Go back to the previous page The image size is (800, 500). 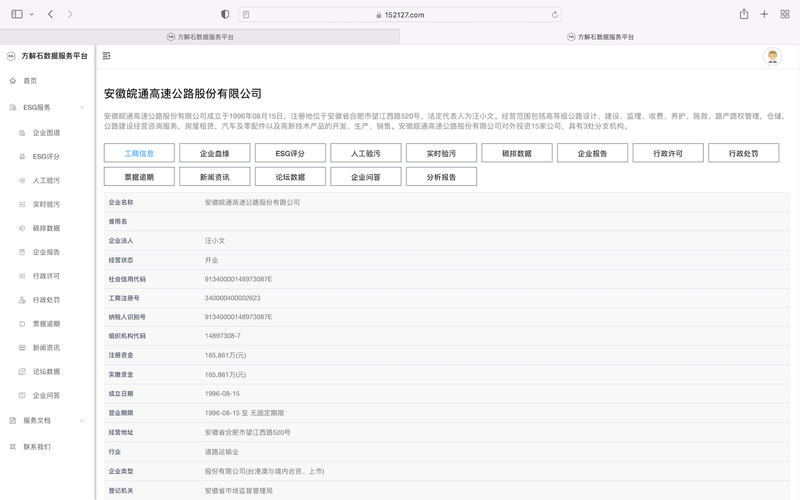(51, 14)
